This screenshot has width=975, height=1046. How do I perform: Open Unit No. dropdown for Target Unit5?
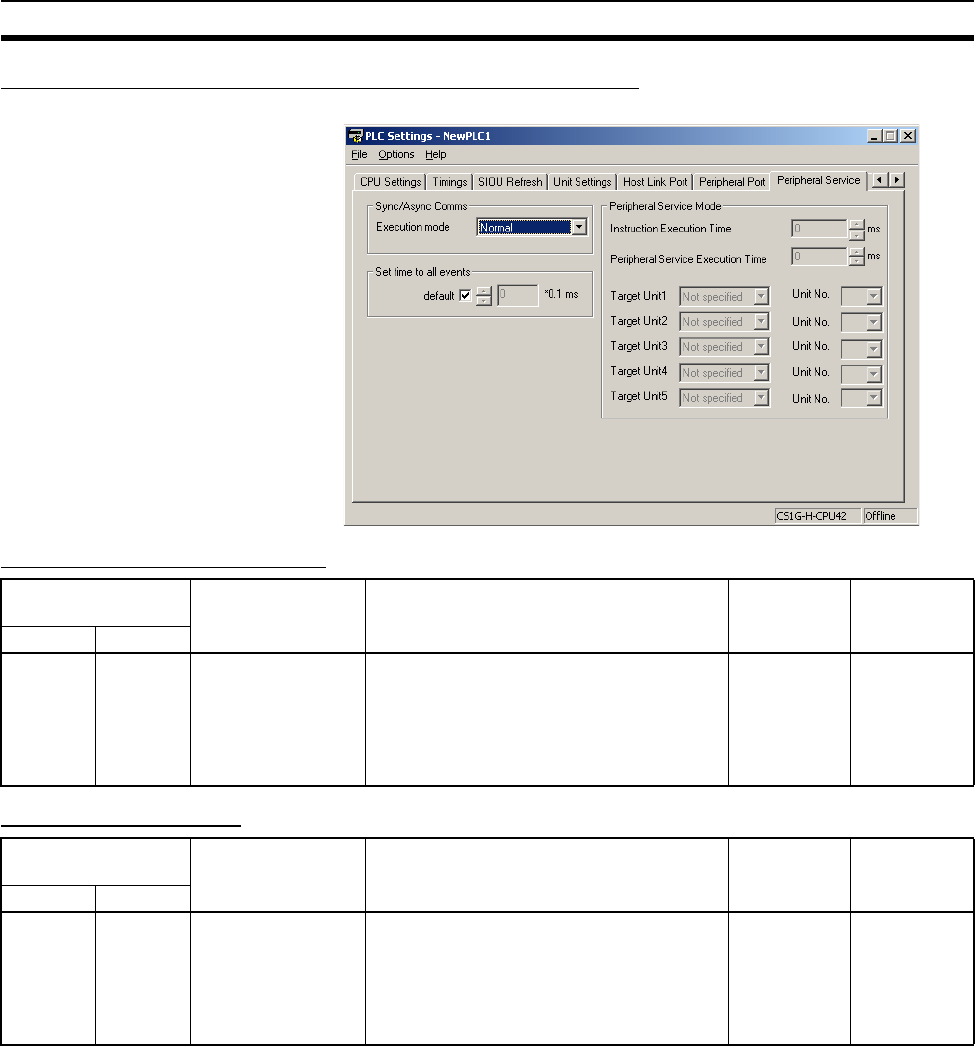click(862, 398)
